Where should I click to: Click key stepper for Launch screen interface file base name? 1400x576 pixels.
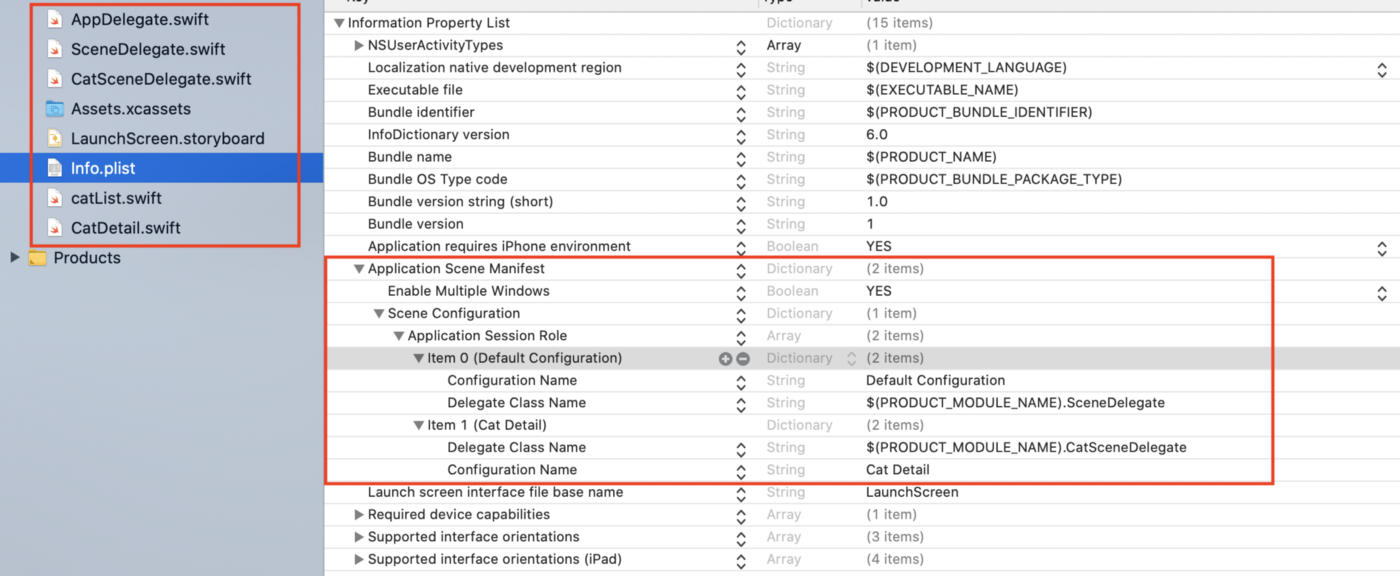click(x=741, y=494)
